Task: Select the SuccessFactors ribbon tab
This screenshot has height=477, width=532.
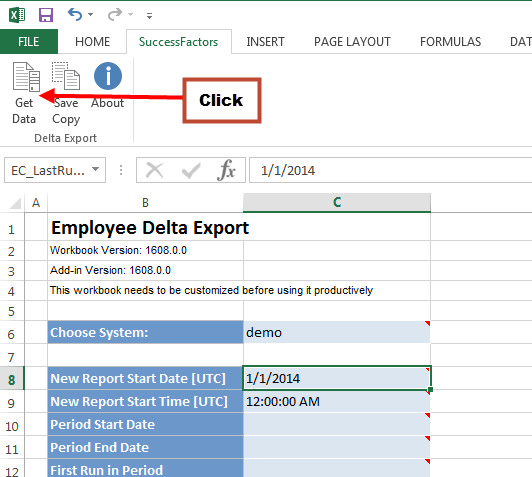Action: tap(179, 42)
